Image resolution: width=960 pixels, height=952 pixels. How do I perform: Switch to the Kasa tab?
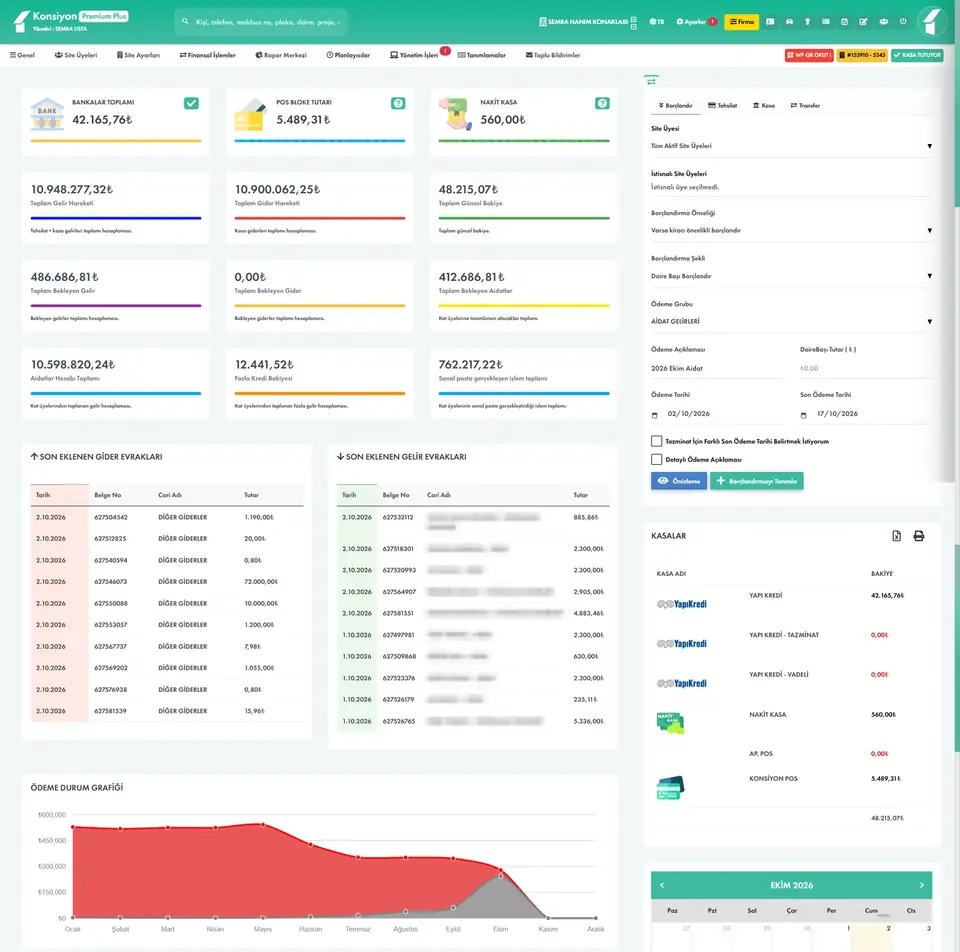click(x=764, y=105)
